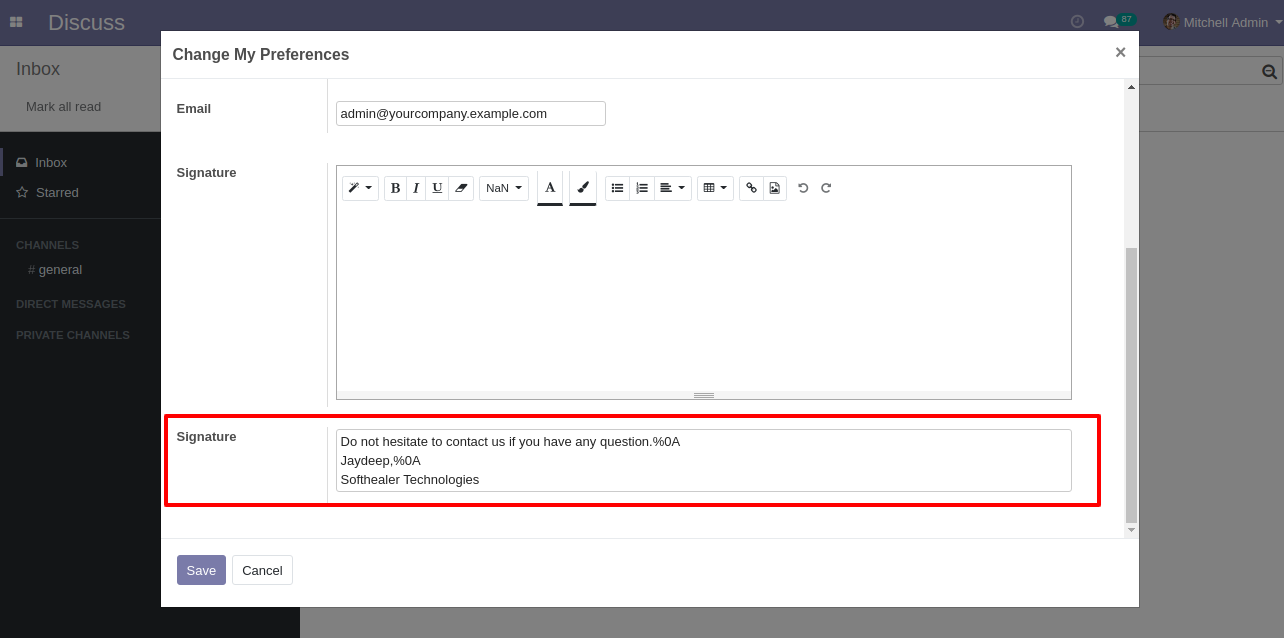
Task: Click the redo icon in editor toolbar
Action: pos(826,188)
